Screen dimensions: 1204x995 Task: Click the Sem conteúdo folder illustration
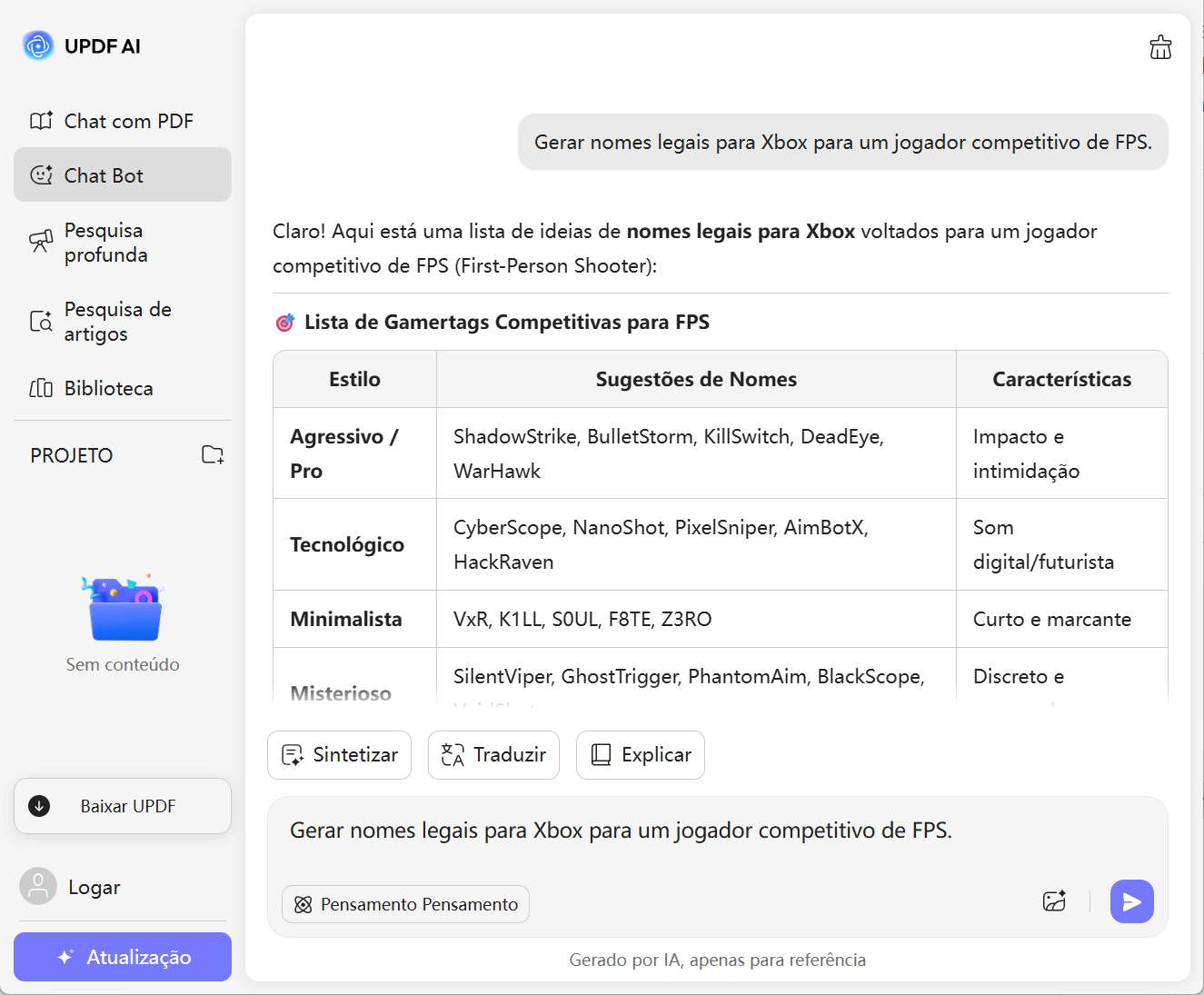pos(123,609)
